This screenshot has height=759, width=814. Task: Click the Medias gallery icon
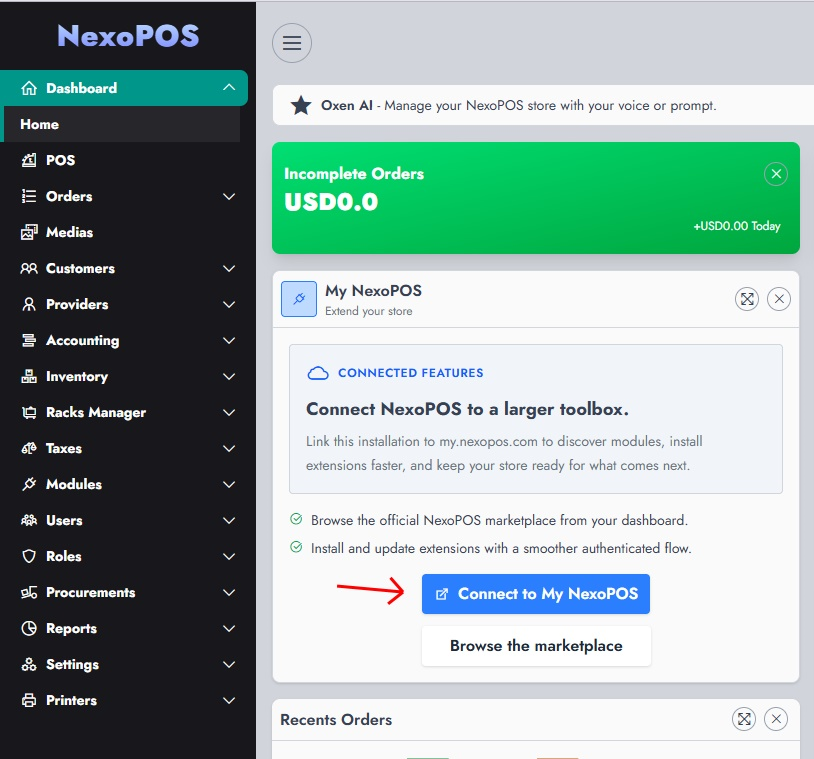(29, 232)
